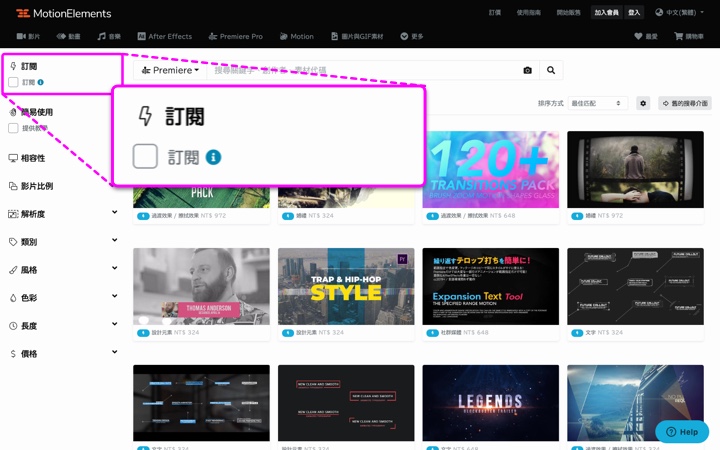The width and height of the screenshot is (720, 450).
Task: Open the 音樂 music category
Action: [x=109, y=36]
